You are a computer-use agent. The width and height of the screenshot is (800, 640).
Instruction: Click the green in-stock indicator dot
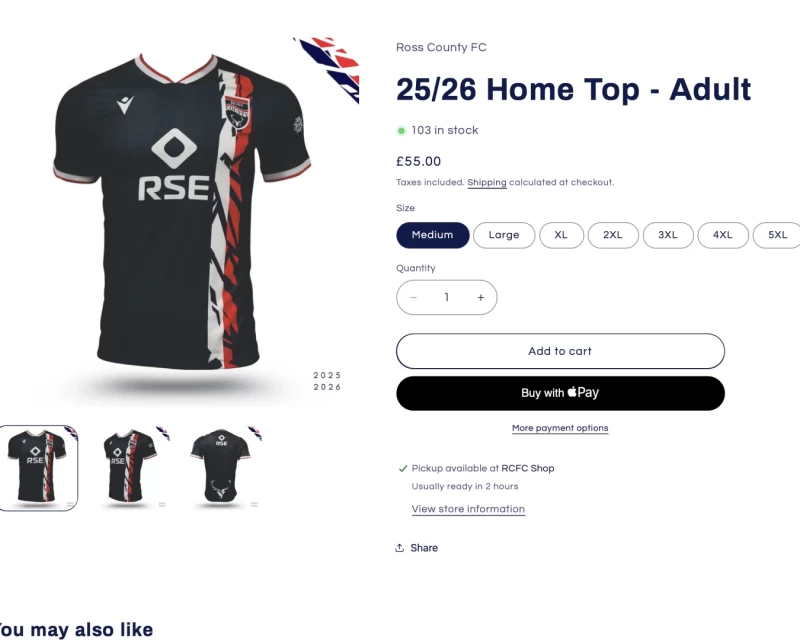[x=400, y=130]
